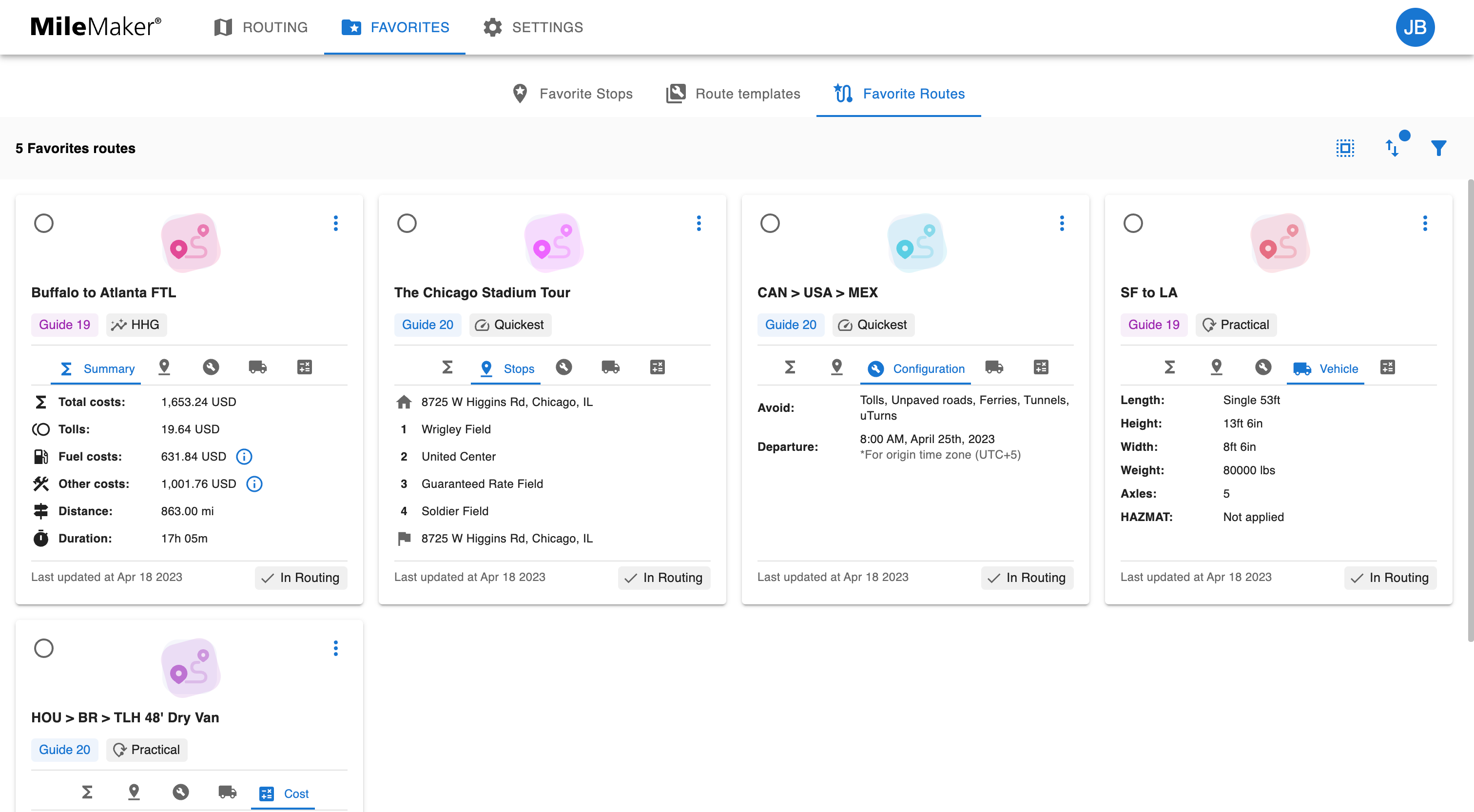This screenshot has width=1474, height=812.
Task: Click In Routing on Chicago Stadium Tour card
Action: (x=664, y=578)
